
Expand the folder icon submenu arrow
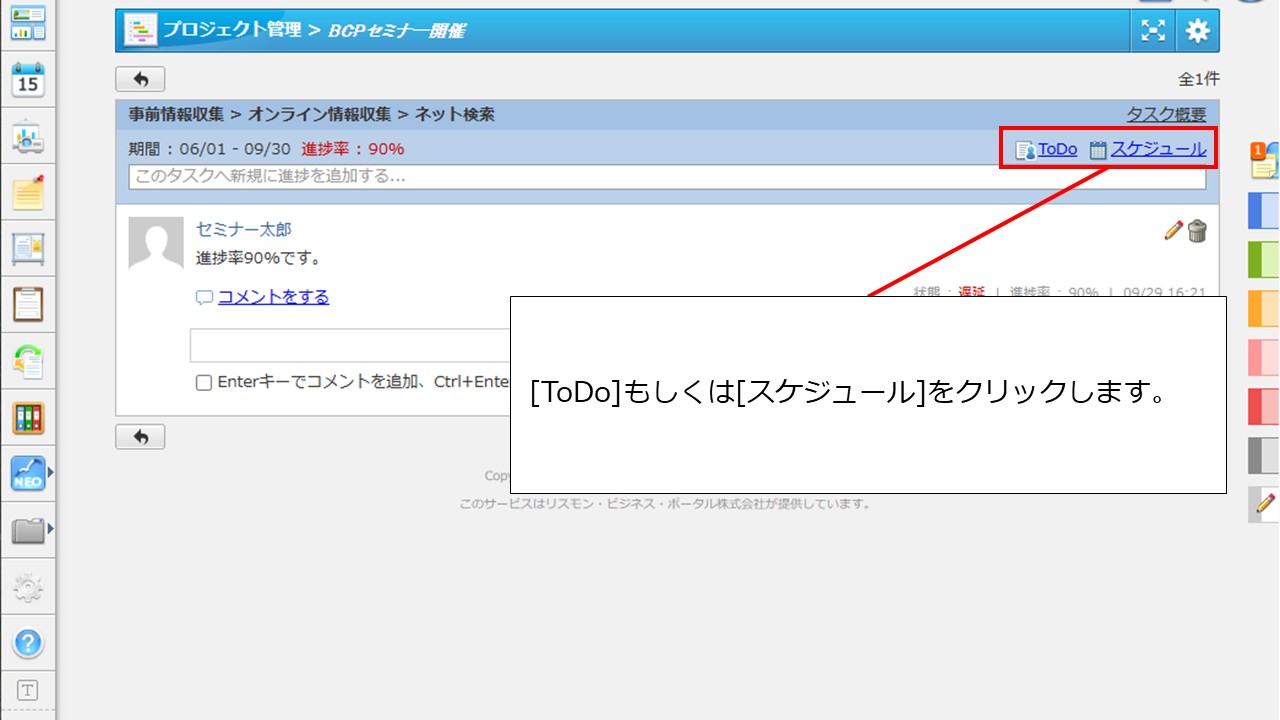click(50, 528)
